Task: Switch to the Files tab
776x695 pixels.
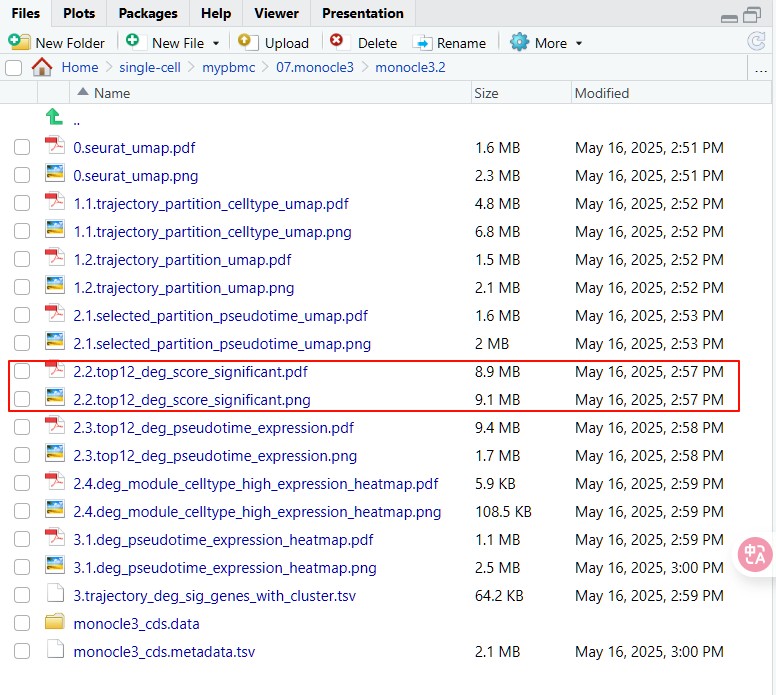Action: point(26,13)
